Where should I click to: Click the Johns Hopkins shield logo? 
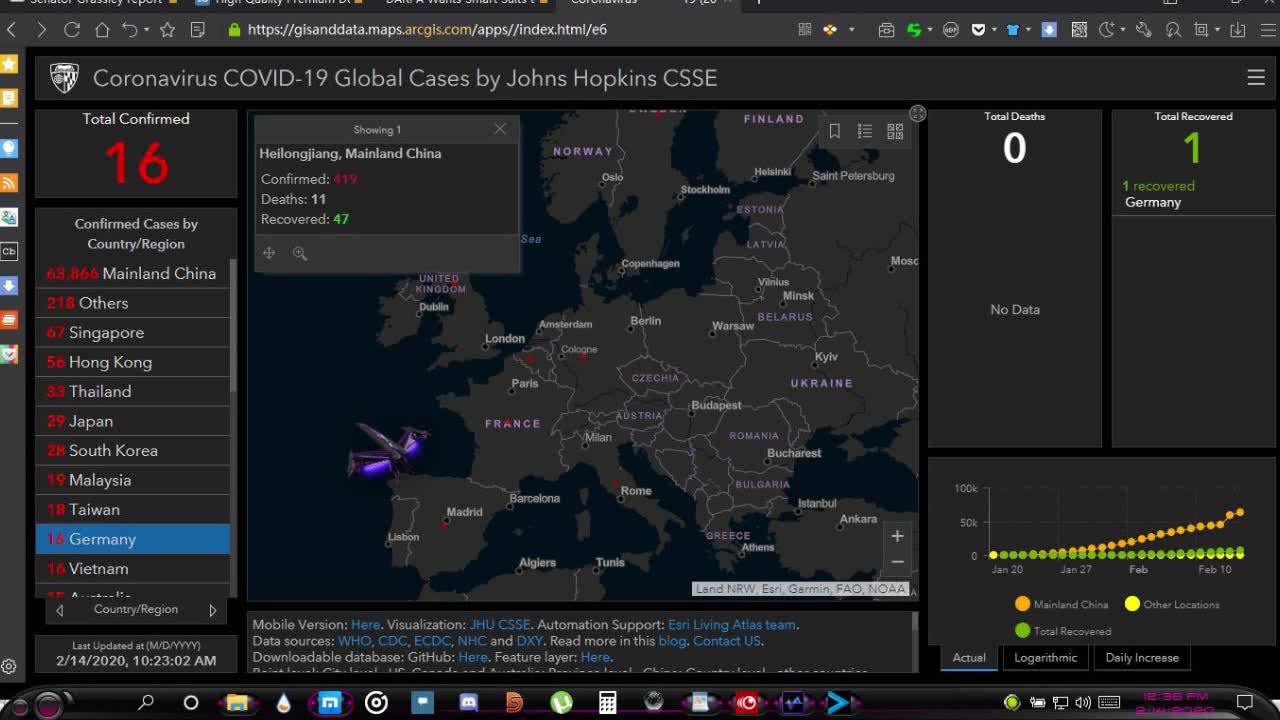[x=64, y=78]
